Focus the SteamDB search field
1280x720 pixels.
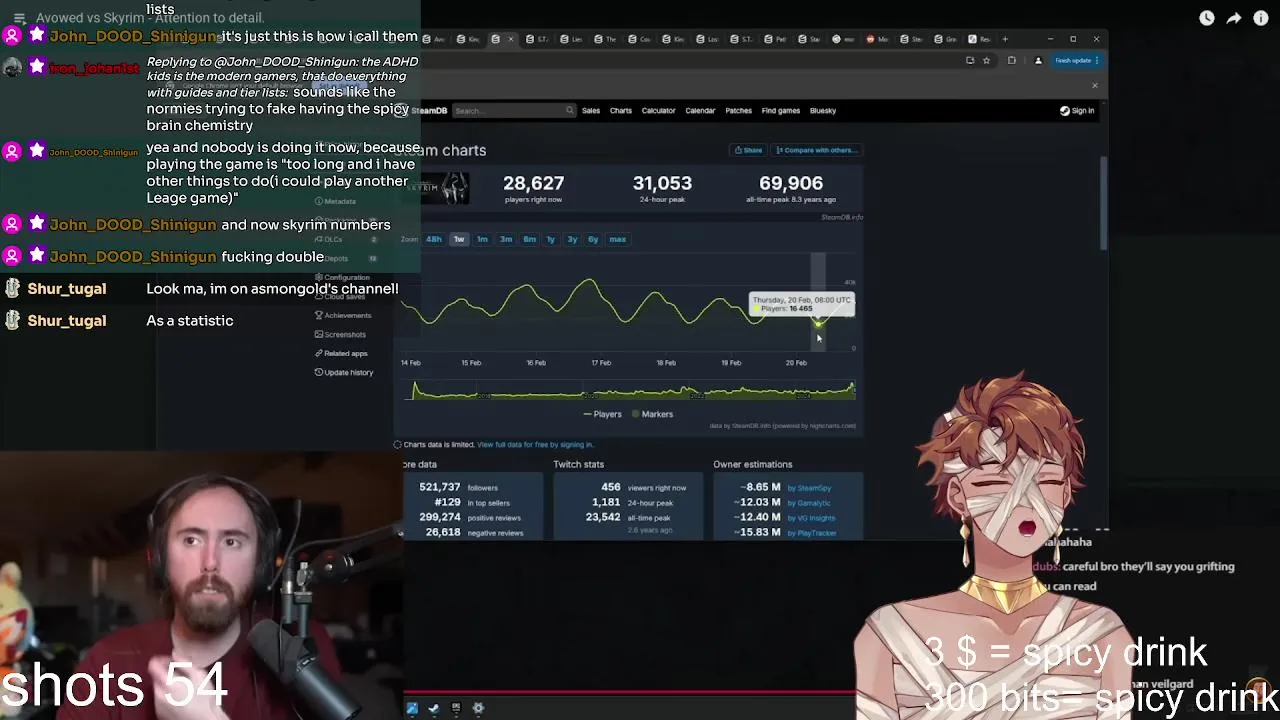(512, 110)
